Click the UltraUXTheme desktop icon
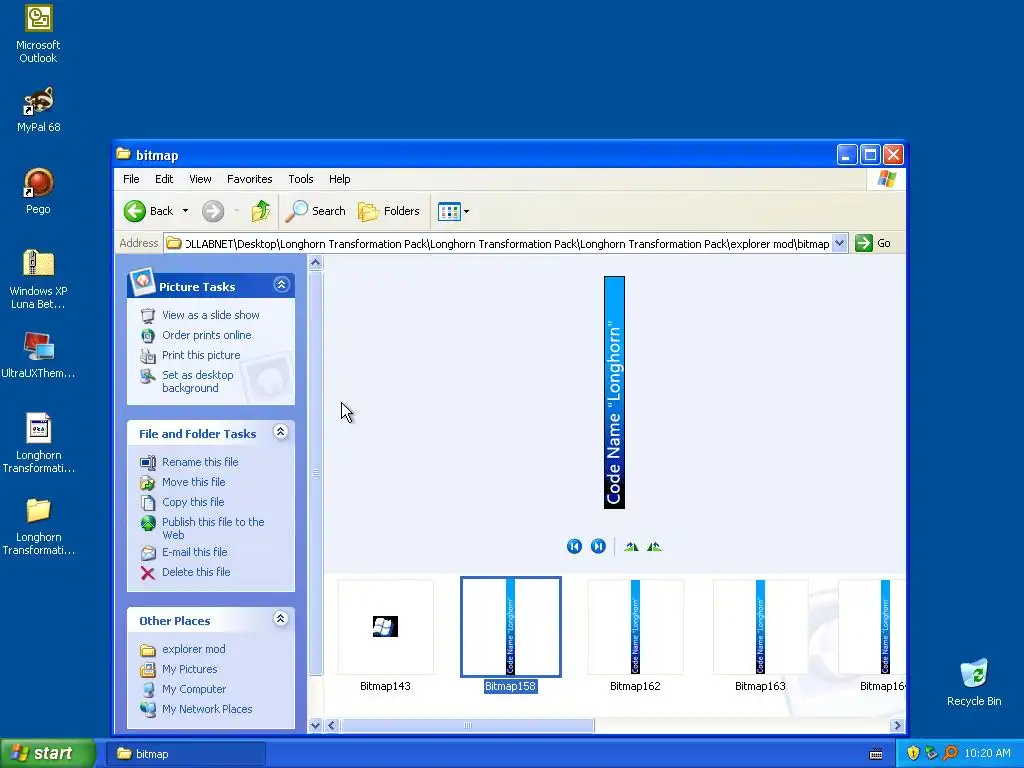 (39, 346)
